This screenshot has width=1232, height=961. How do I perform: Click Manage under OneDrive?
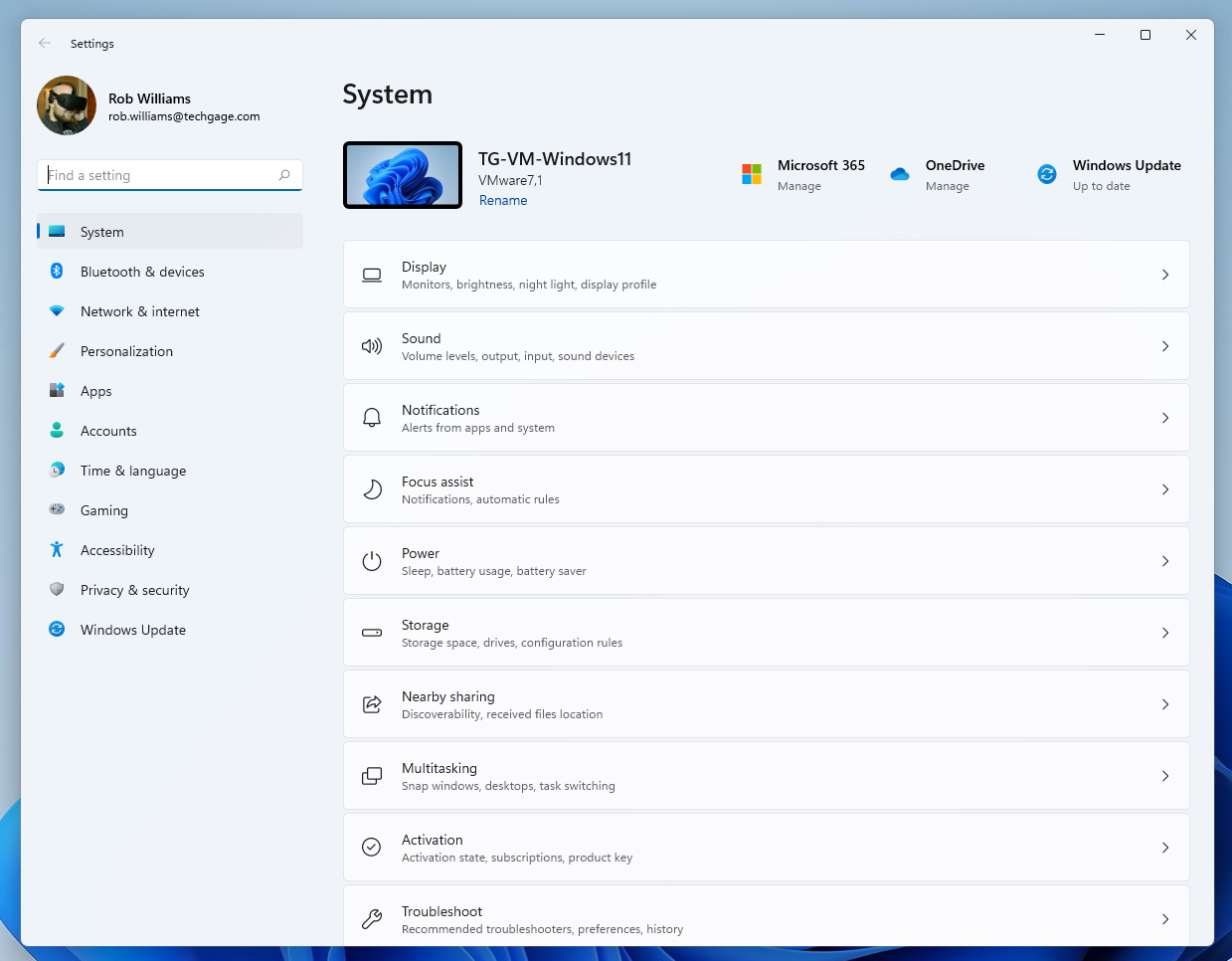coord(948,186)
